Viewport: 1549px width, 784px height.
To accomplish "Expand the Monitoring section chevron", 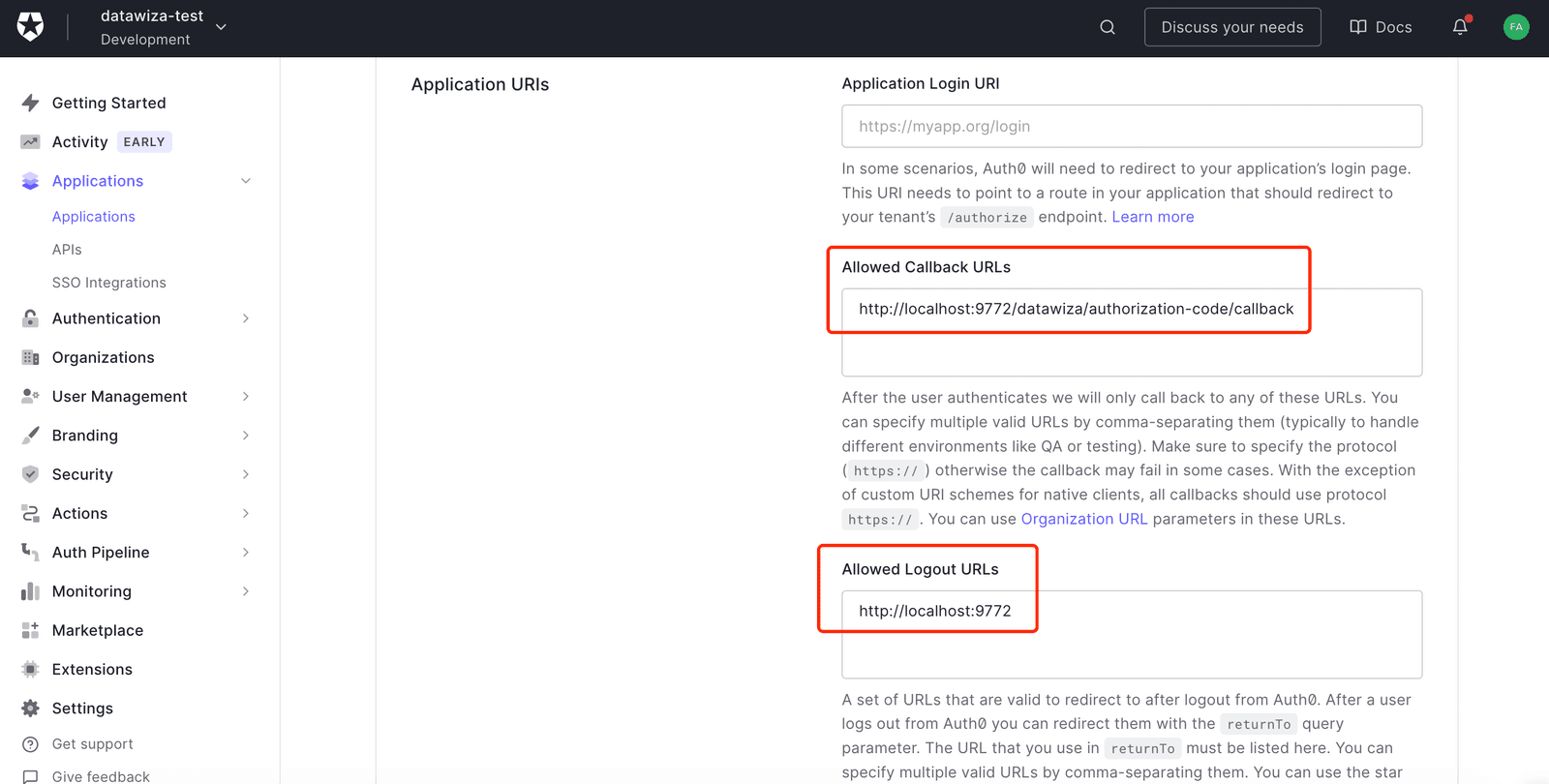I will [x=246, y=591].
